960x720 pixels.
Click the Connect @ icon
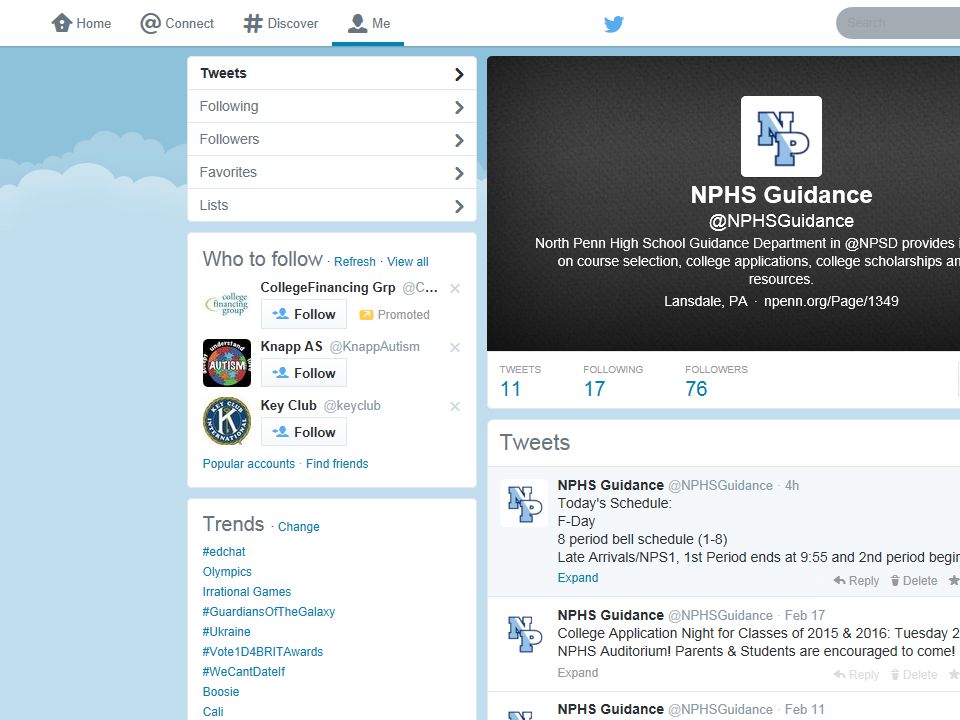[x=150, y=23]
